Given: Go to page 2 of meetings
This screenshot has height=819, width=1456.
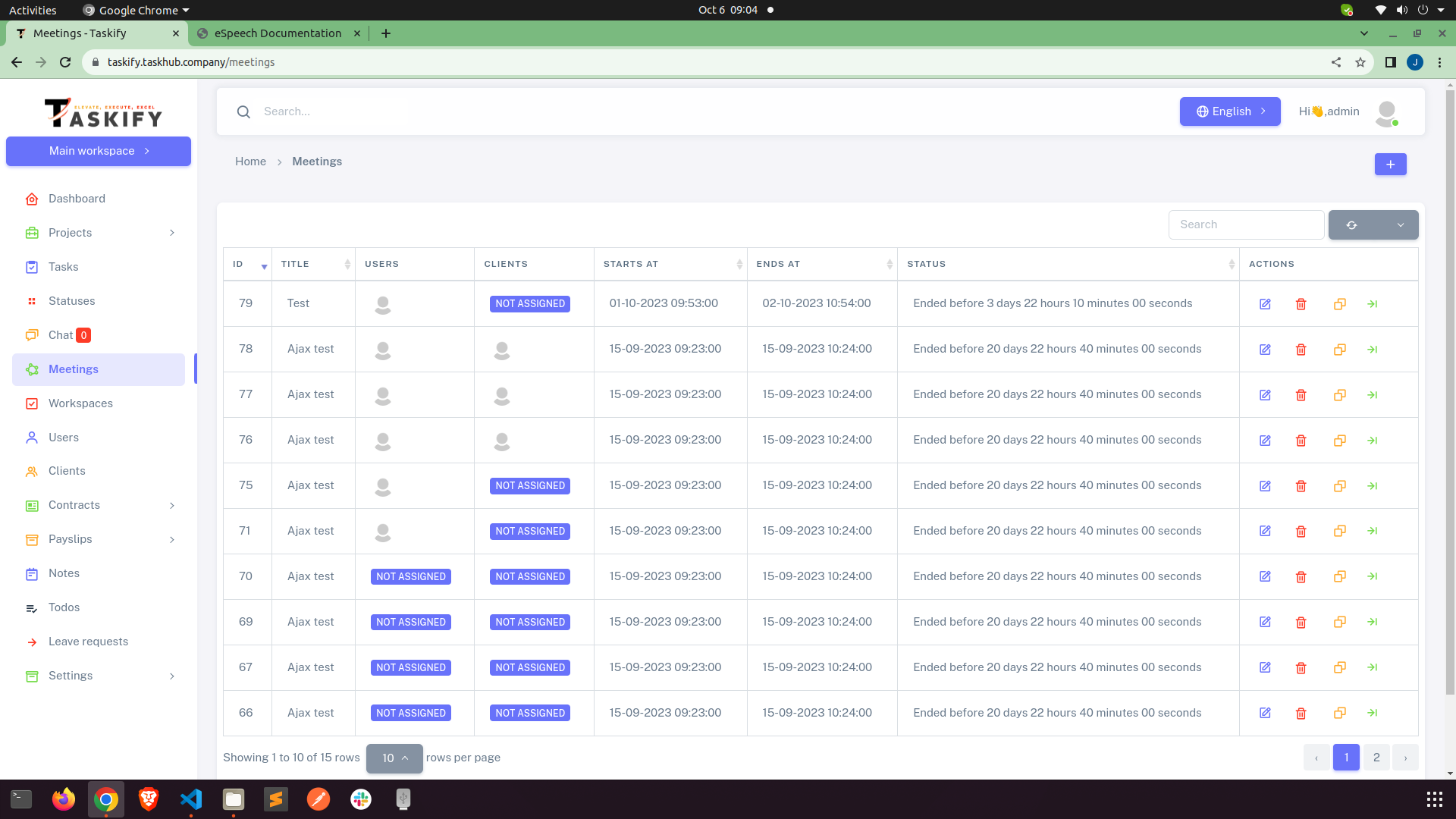Looking at the screenshot, I should pos(1376,757).
